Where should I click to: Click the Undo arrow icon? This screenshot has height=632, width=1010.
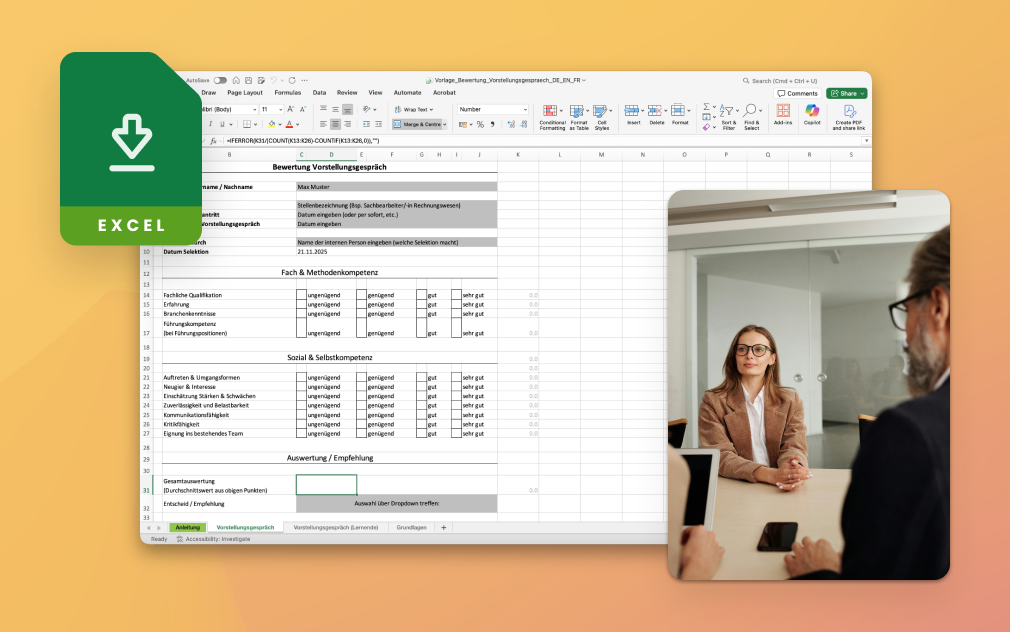coord(274,81)
